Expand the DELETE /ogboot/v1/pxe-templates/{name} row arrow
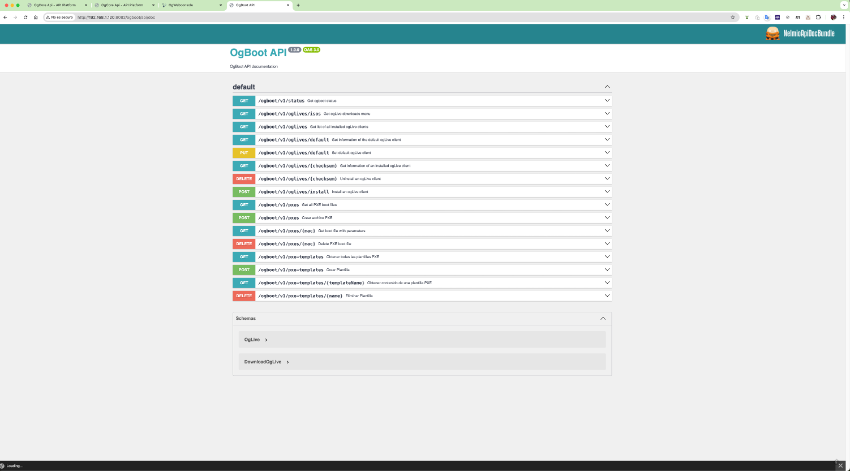This screenshot has width=850, height=472. click(x=607, y=296)
